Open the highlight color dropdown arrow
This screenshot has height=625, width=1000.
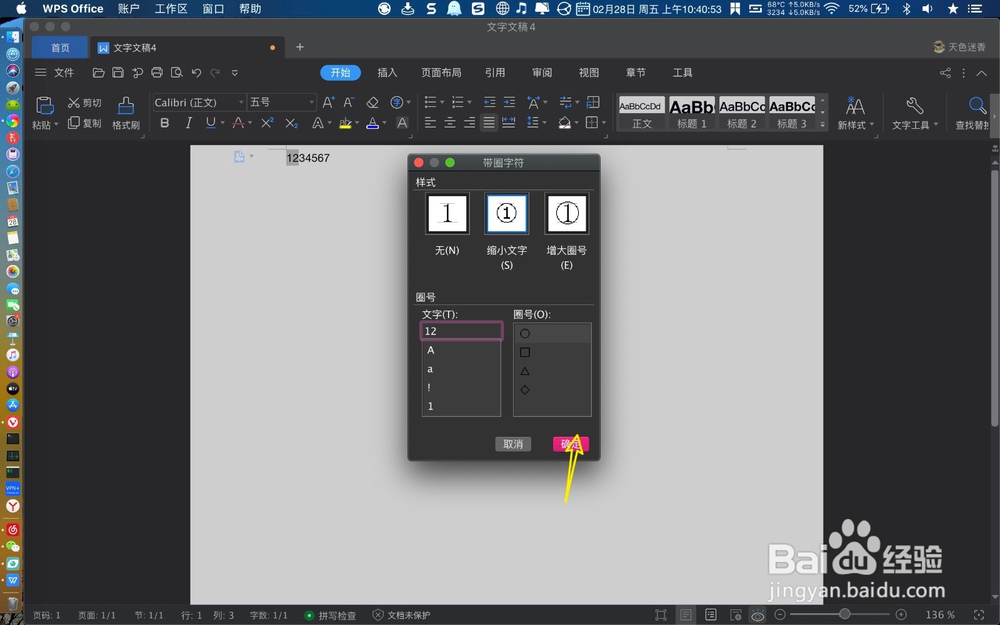tap(357, 122)
